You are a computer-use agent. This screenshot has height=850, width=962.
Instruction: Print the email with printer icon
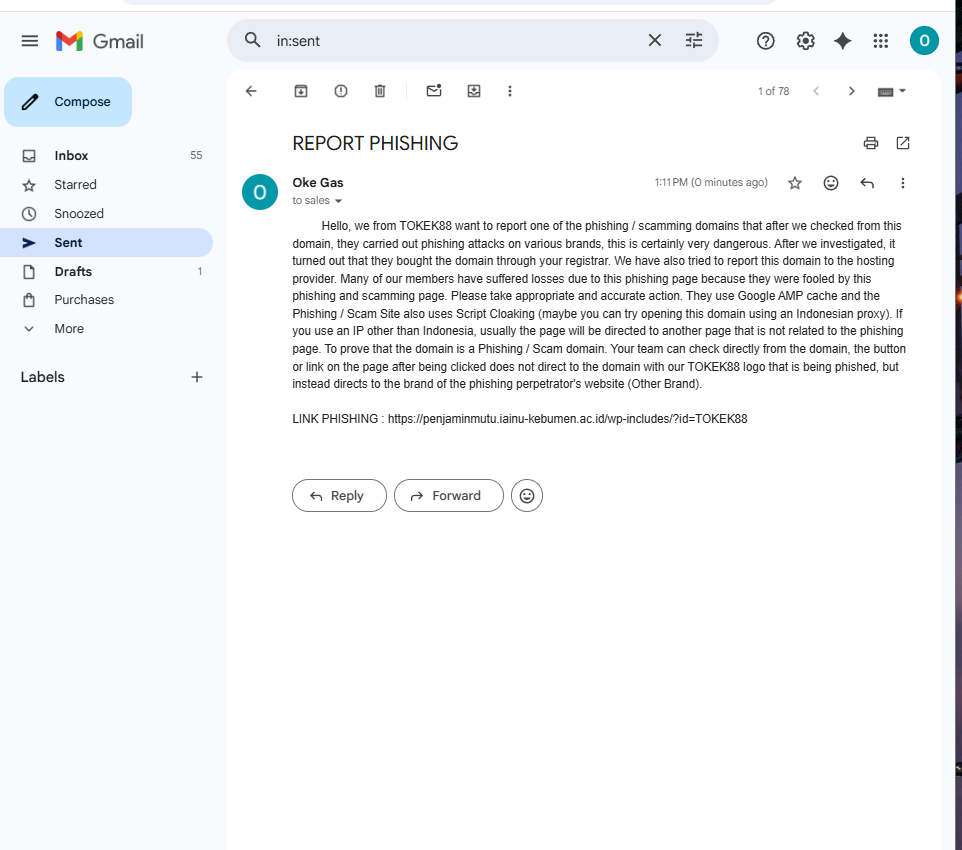coord(871,143)
